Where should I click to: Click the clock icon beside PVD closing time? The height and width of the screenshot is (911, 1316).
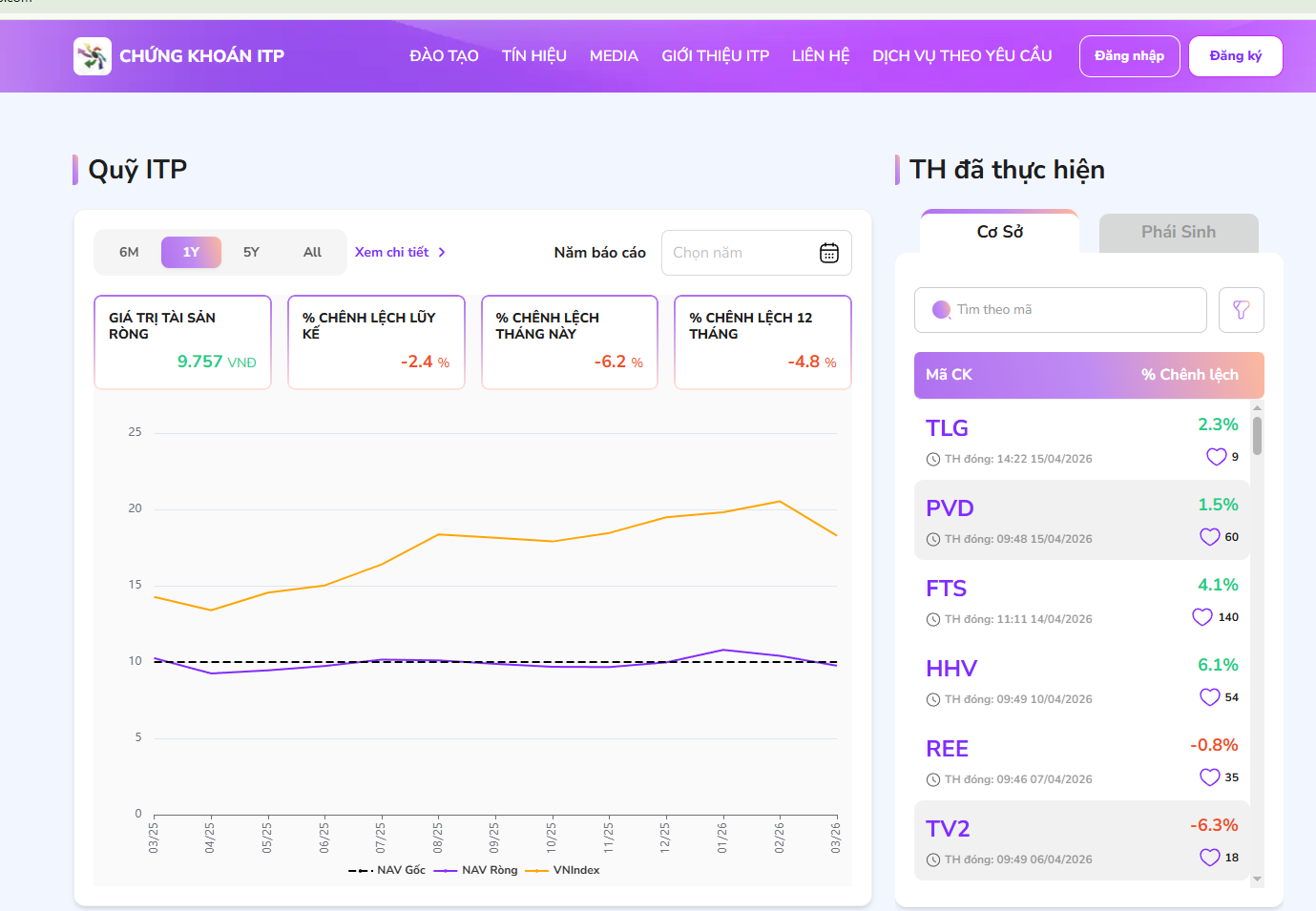click(x=932, y=538)
